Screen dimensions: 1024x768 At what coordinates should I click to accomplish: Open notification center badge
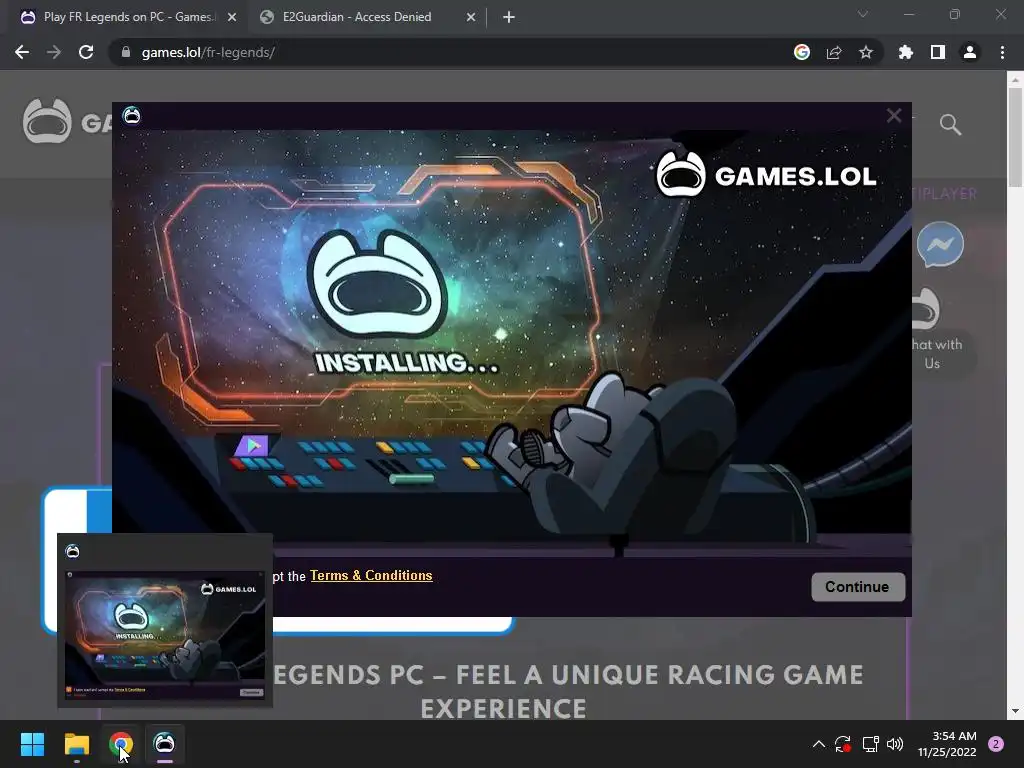coord(996,744)
